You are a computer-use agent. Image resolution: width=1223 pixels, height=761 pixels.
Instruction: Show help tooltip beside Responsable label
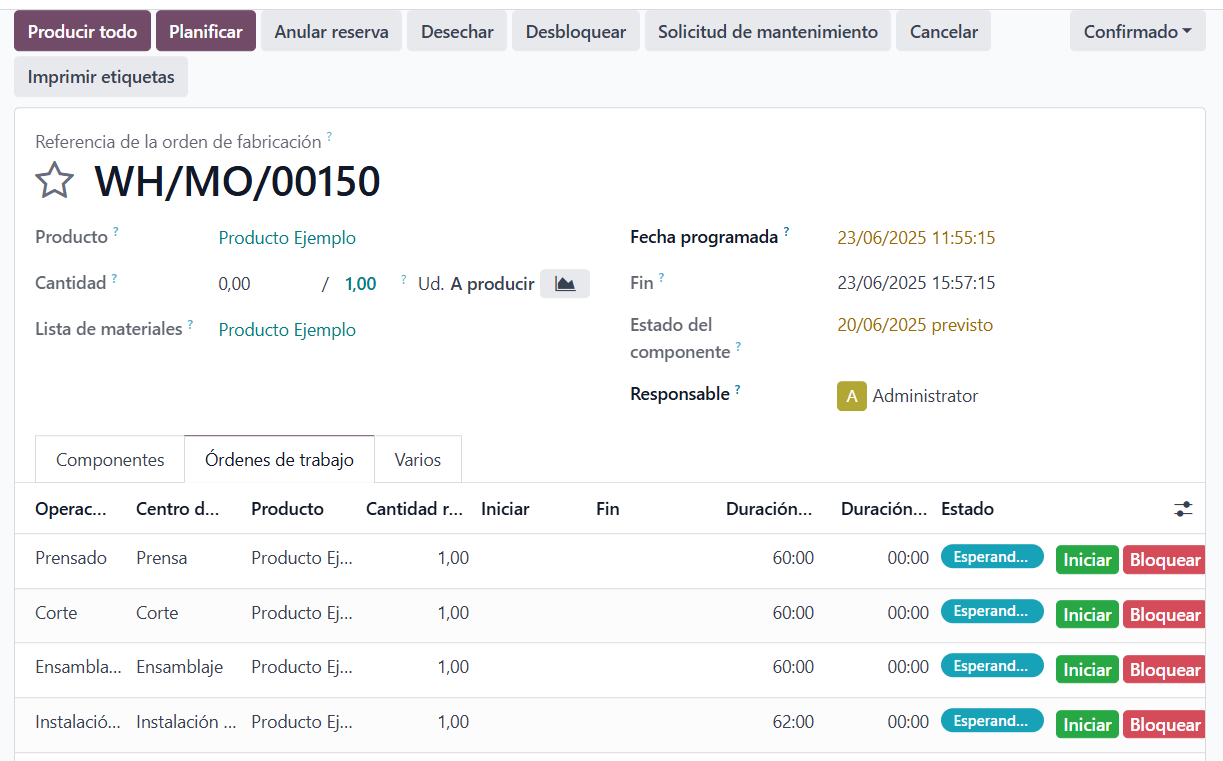(738, 389)
